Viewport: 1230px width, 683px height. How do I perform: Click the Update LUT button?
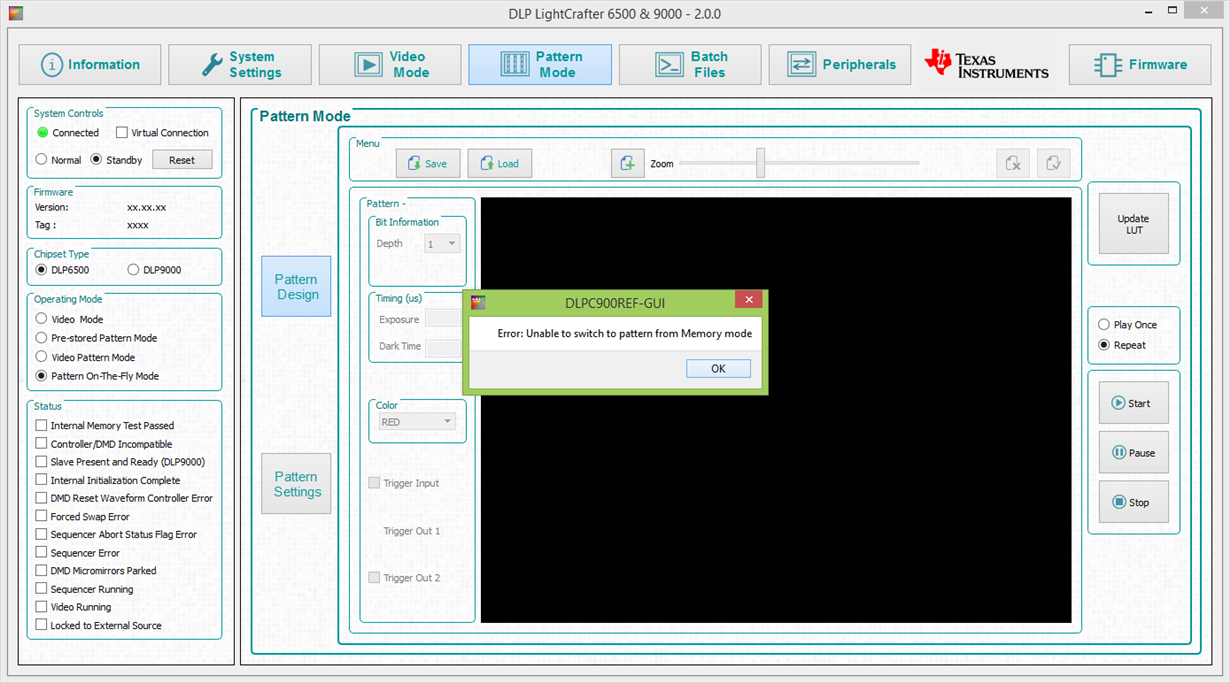pos(1133,224)
